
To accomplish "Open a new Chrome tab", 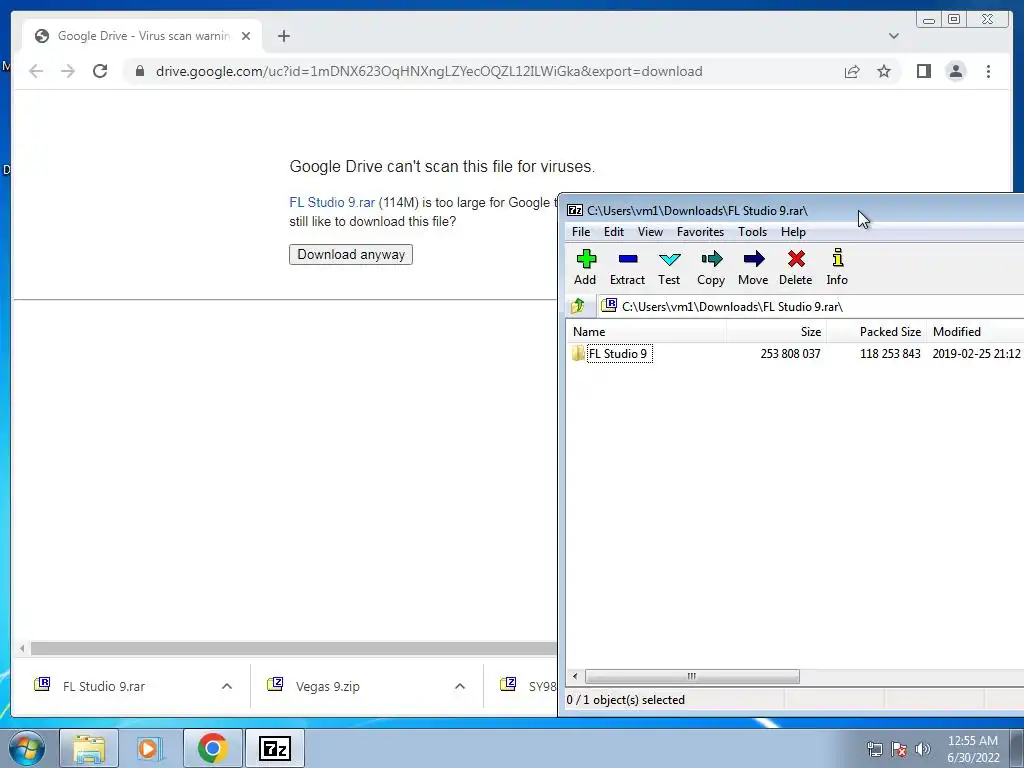I will pos(283,36).
